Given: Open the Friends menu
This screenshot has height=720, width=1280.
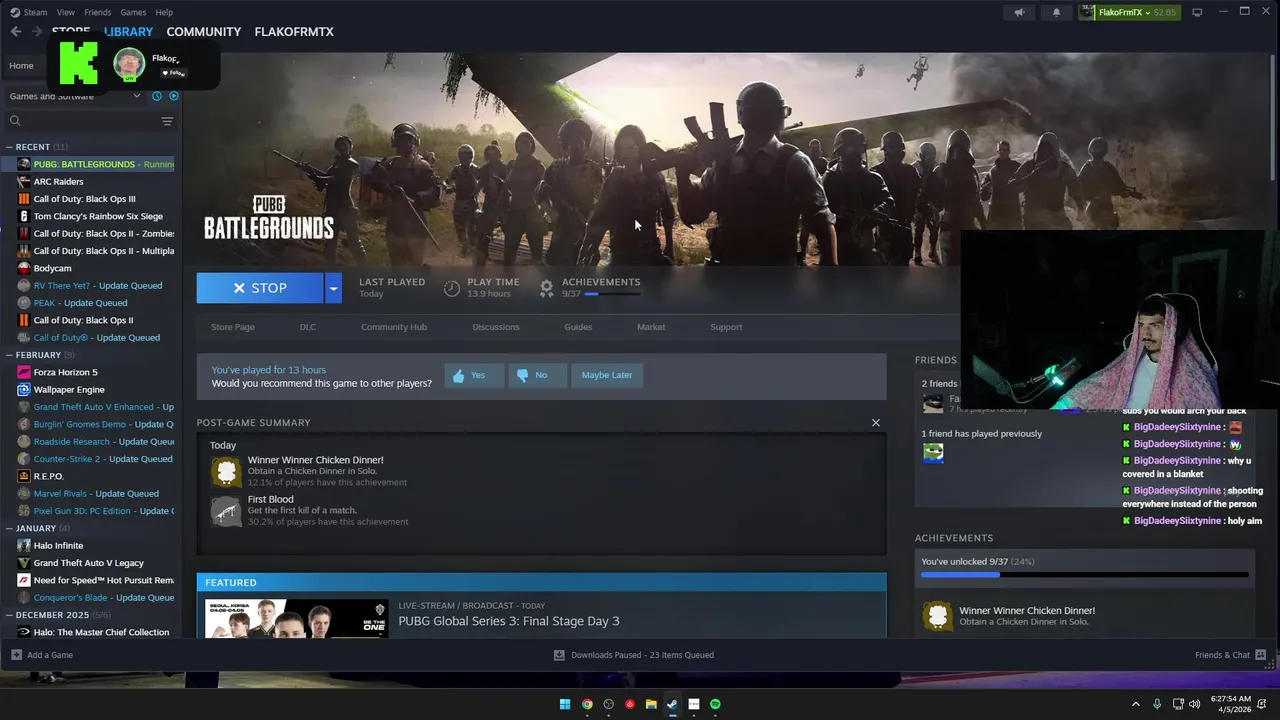Looking at the screenshot, I should (98, 12).
